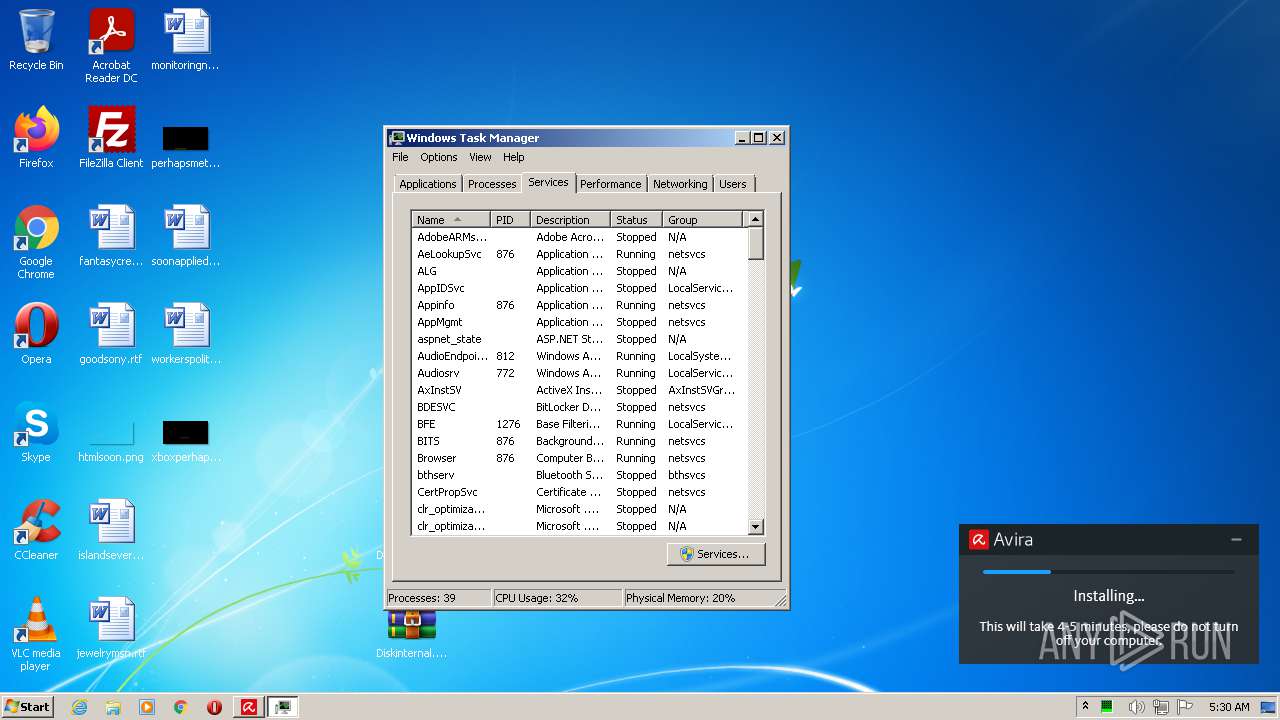This screenshot has height=720, width=1280.
Task: Open the network tray icon
Action: pyautogui.click(x=1161, y=707)
